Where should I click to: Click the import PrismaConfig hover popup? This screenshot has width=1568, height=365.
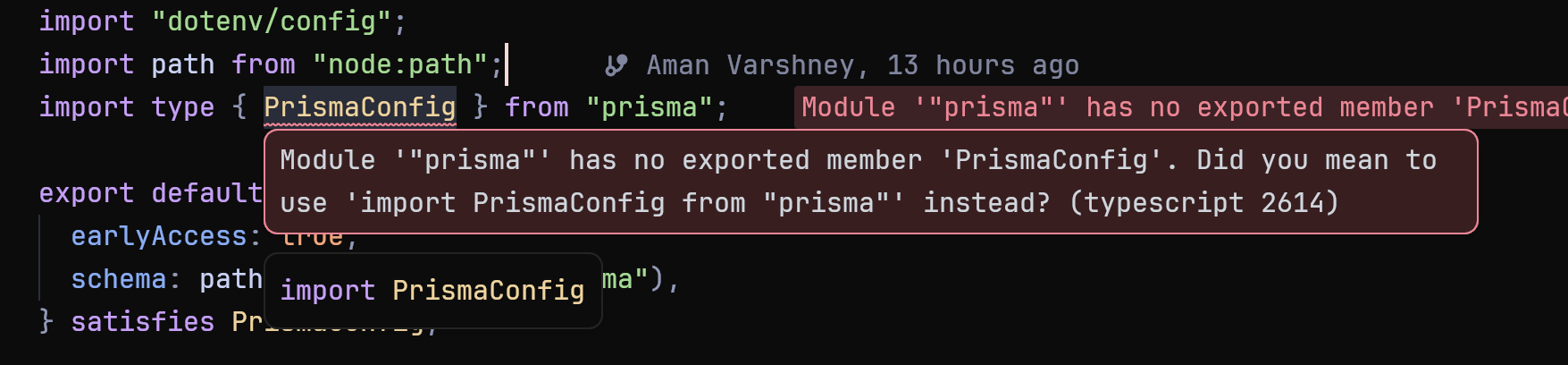click(x=432, y=291)
